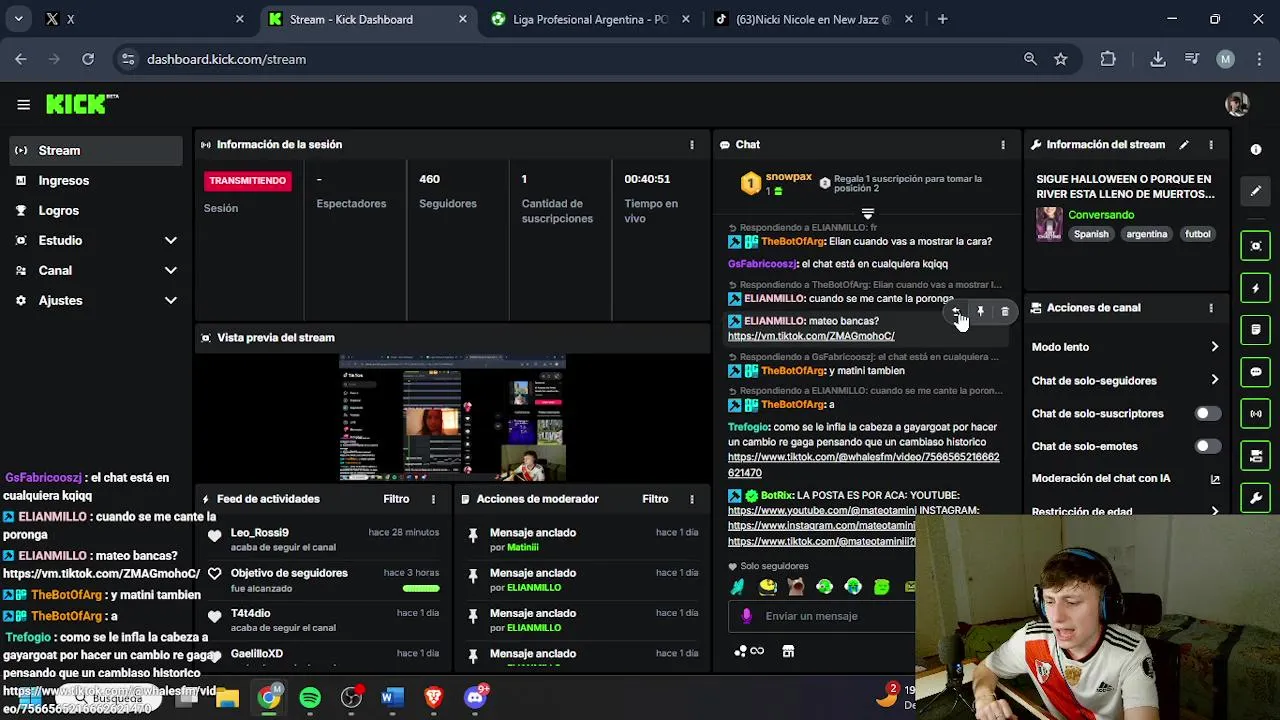This screenshot has height=720, width=1280.
Task: Open the YouTube mateotamini link in chat
Action: click(x=821, y=510)
